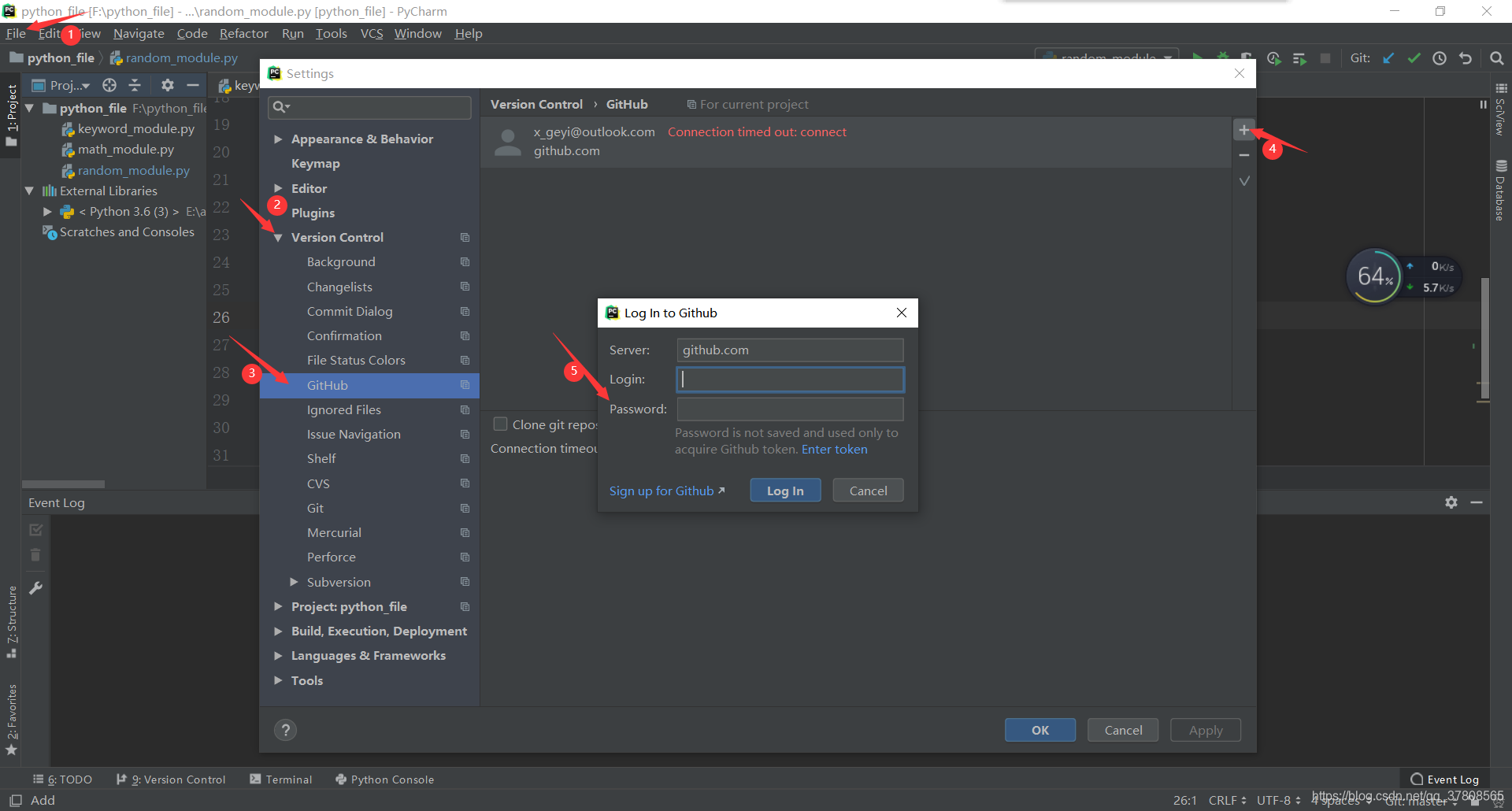Open Git history via the clock icon

[1440, 58]
